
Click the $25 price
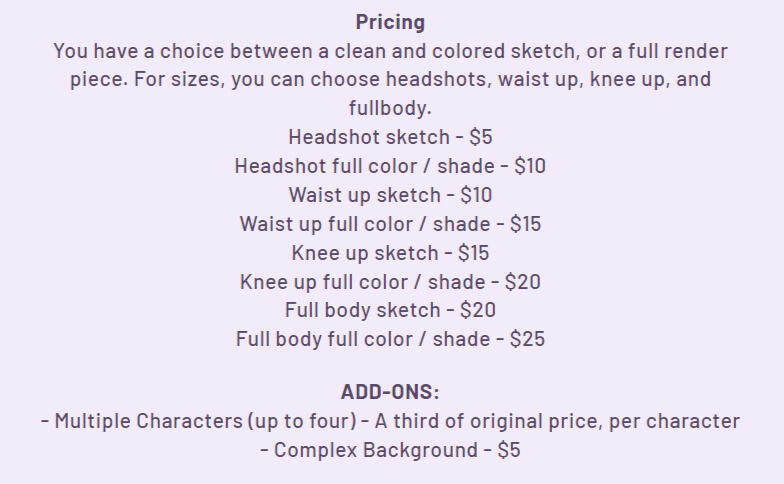[x=527, y=339]
